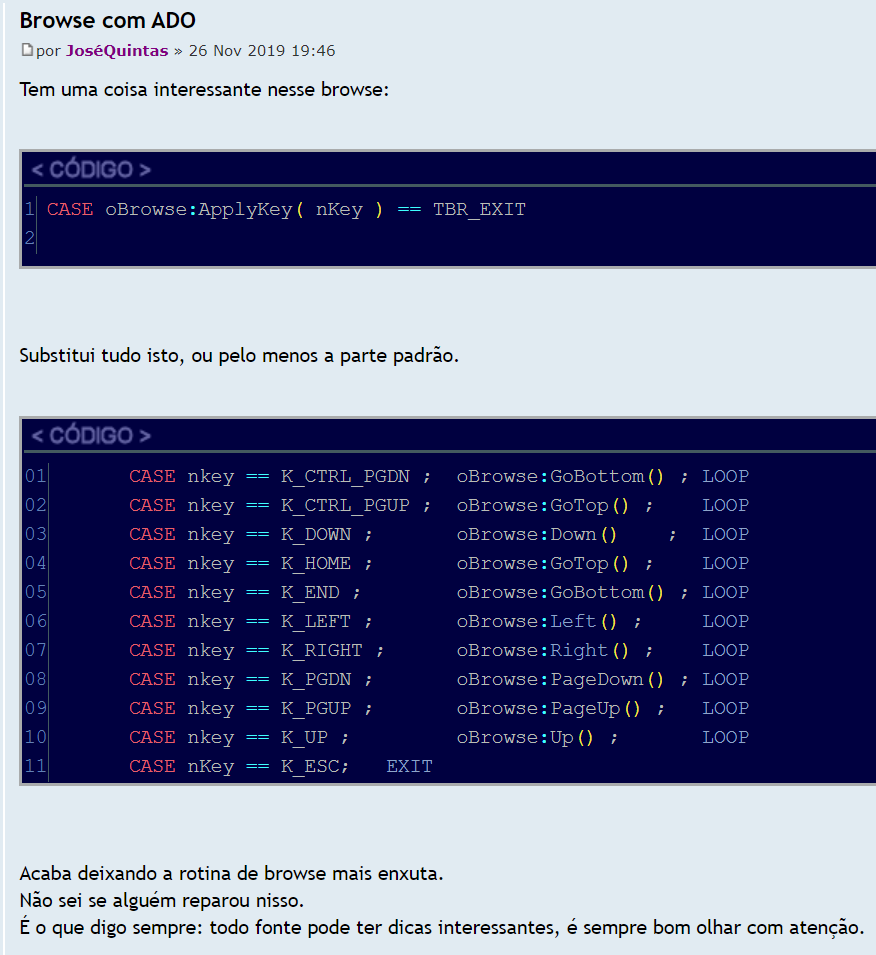
Task: Open the "Browse com ADO" post title
Action: [107, 20]
